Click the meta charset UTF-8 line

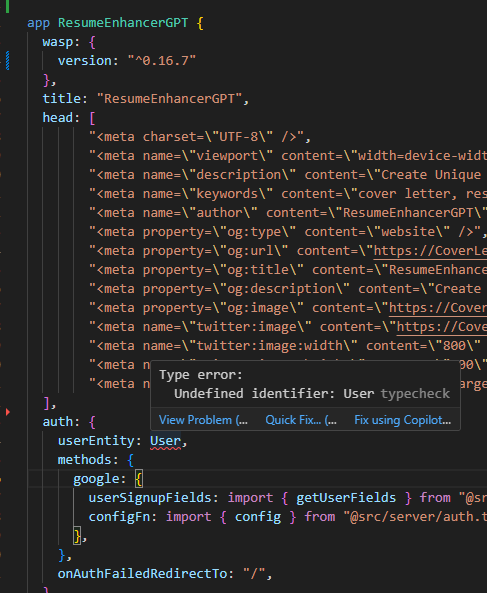click(x=200, y=137)
